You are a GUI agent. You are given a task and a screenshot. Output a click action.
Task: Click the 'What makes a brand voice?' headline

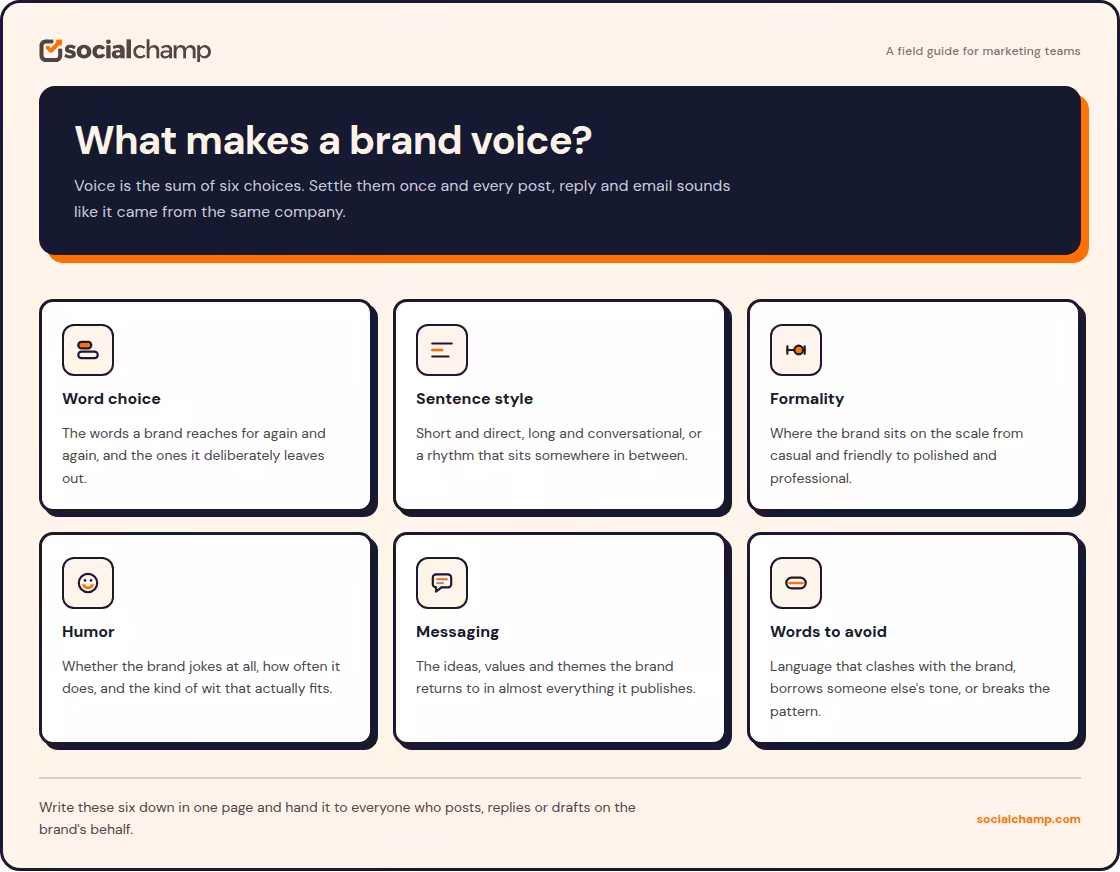(334, 139)
